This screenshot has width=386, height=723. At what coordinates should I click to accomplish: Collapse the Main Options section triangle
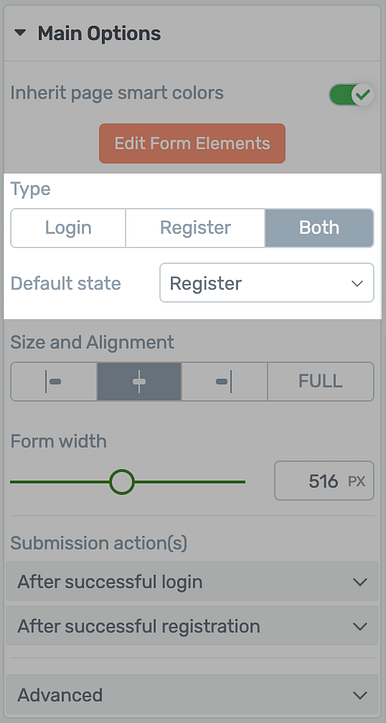[20, 34]
